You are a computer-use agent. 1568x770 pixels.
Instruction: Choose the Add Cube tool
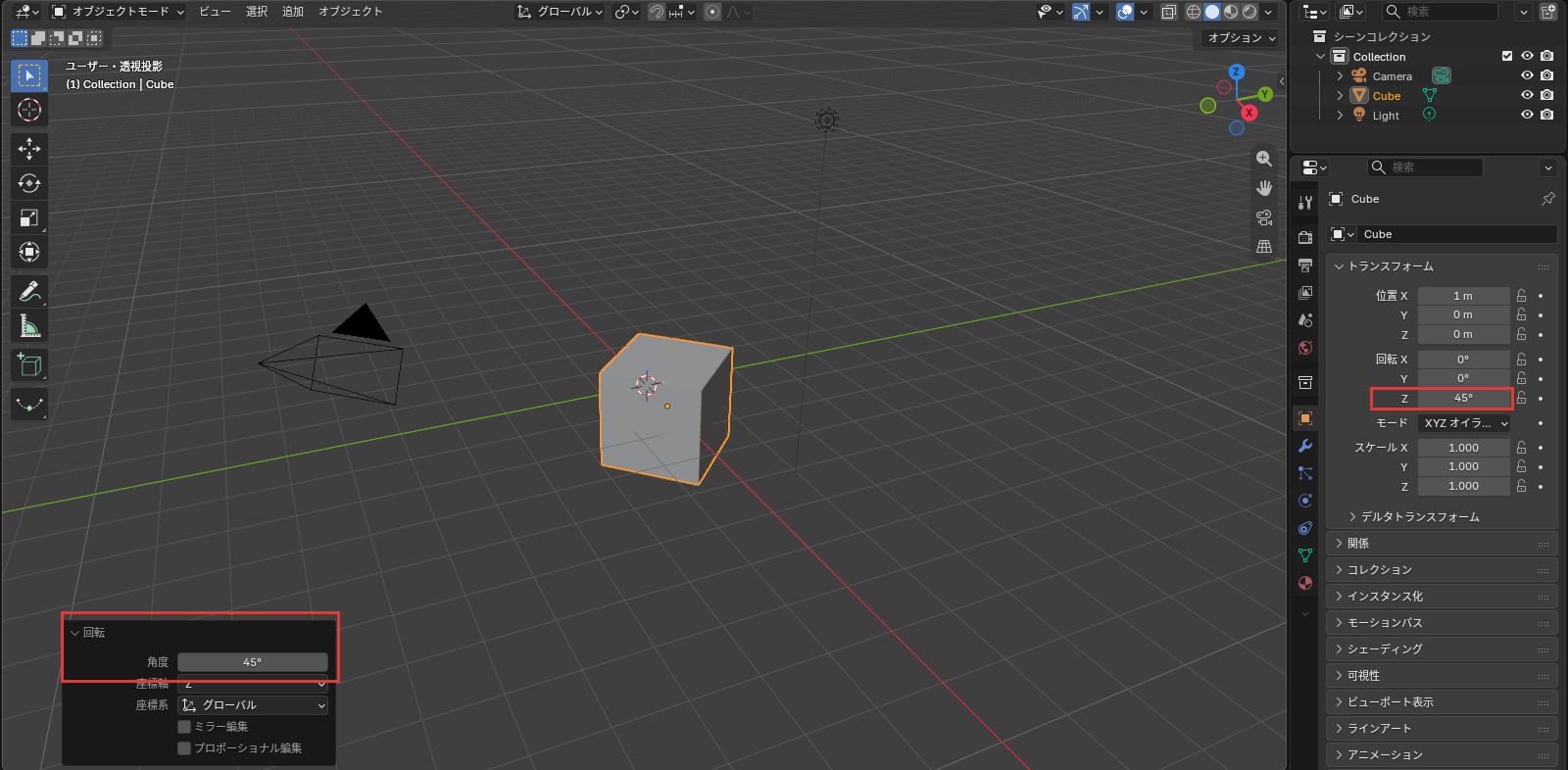pyautogui.click(x=29, y=364)
